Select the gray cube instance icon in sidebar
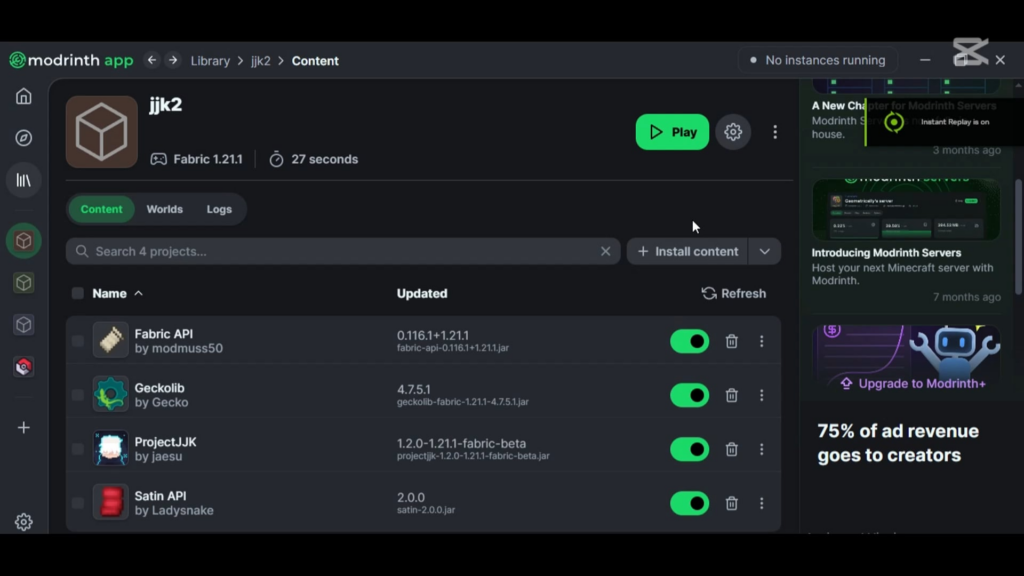 pyautogui.click(x=24, y=325)
